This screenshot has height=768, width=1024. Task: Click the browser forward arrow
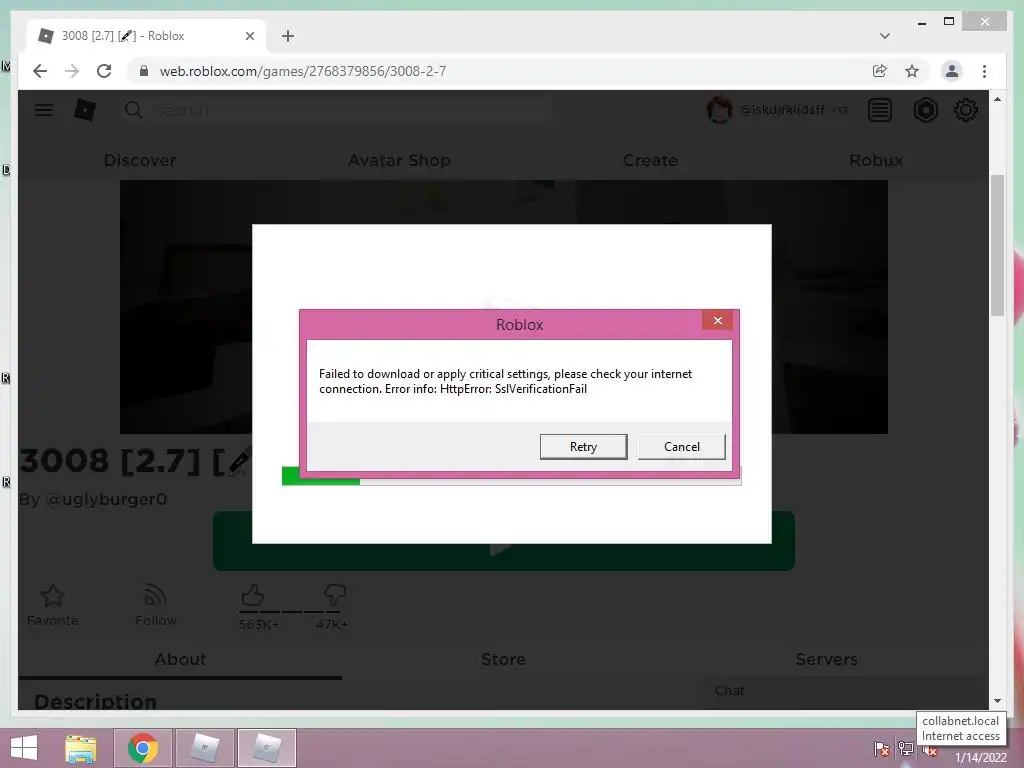pyautogui.click(x=72, y=71)
